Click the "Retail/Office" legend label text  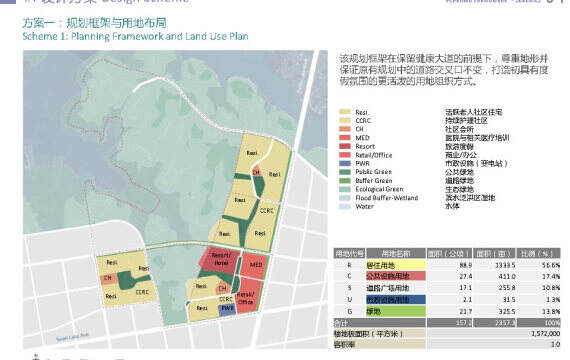(x=374, y=155)
